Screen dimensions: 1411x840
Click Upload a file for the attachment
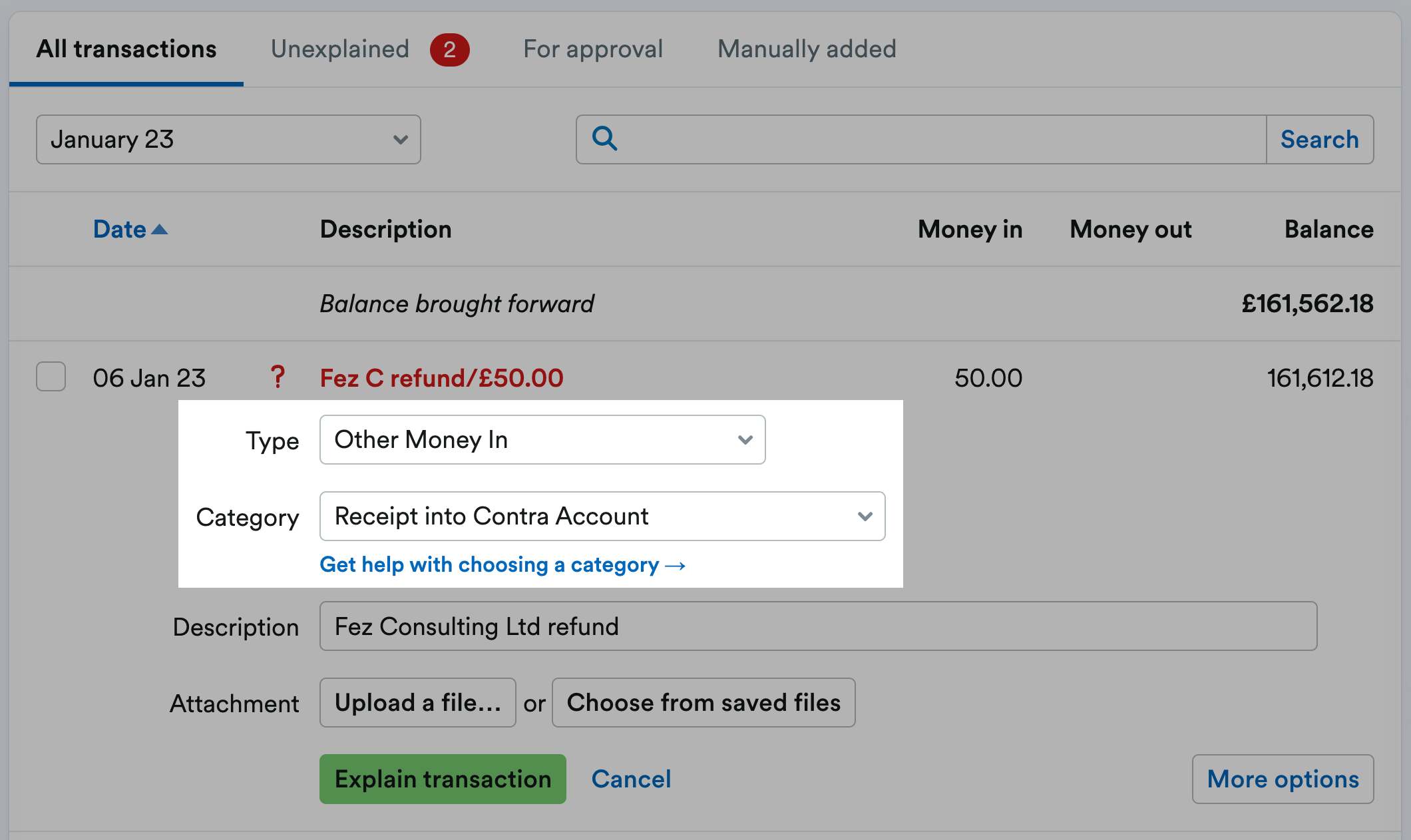tap(417, 702)
